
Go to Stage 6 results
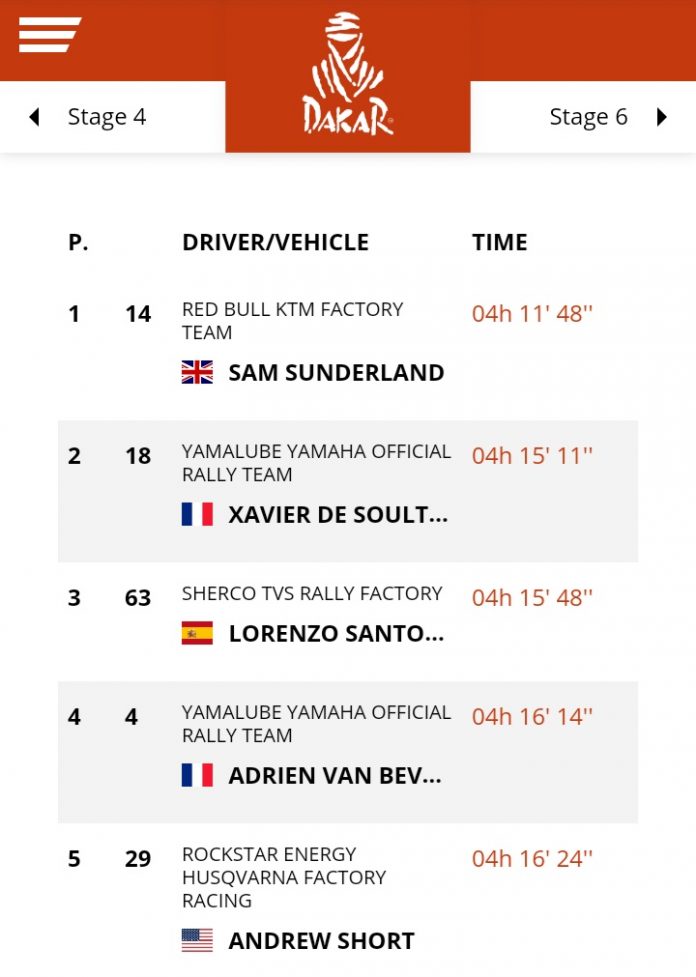click(588, 117)
